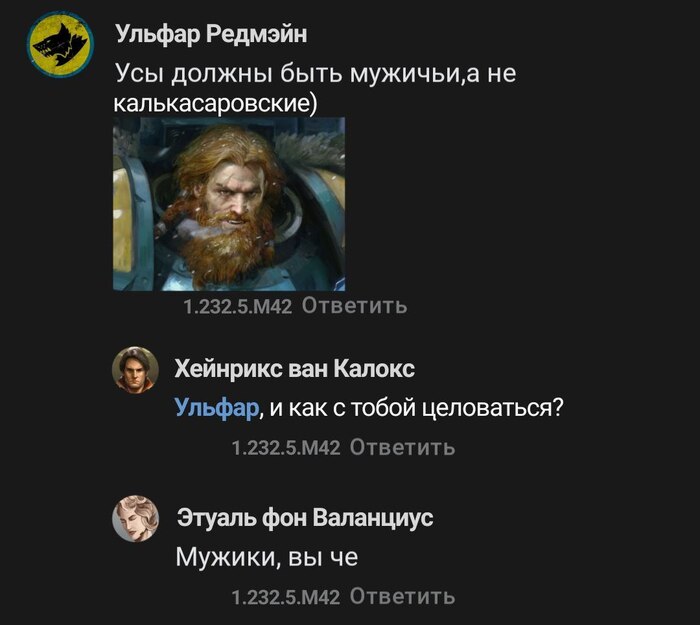Viewport: 700px width, 625px height.
Task: Click the timestamp under Хейнрикс's reply
Action: (286, 447)
